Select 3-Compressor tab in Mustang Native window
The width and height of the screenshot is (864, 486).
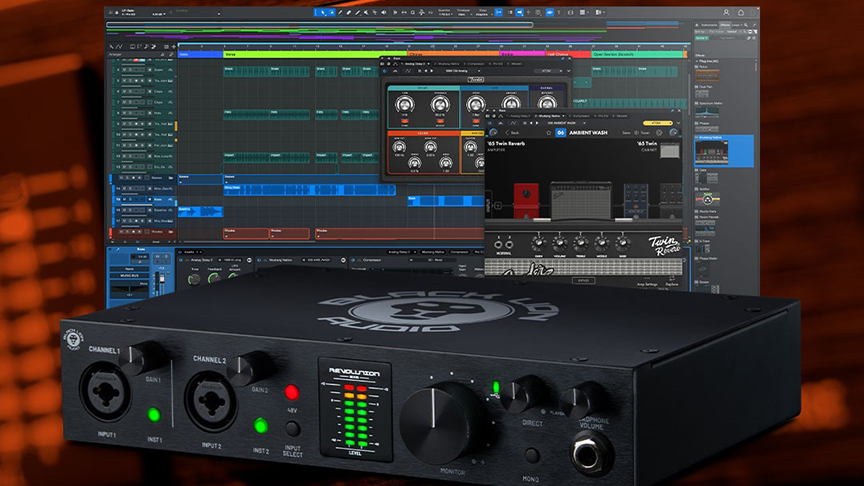pyautogui.click(x=580, y=116)
